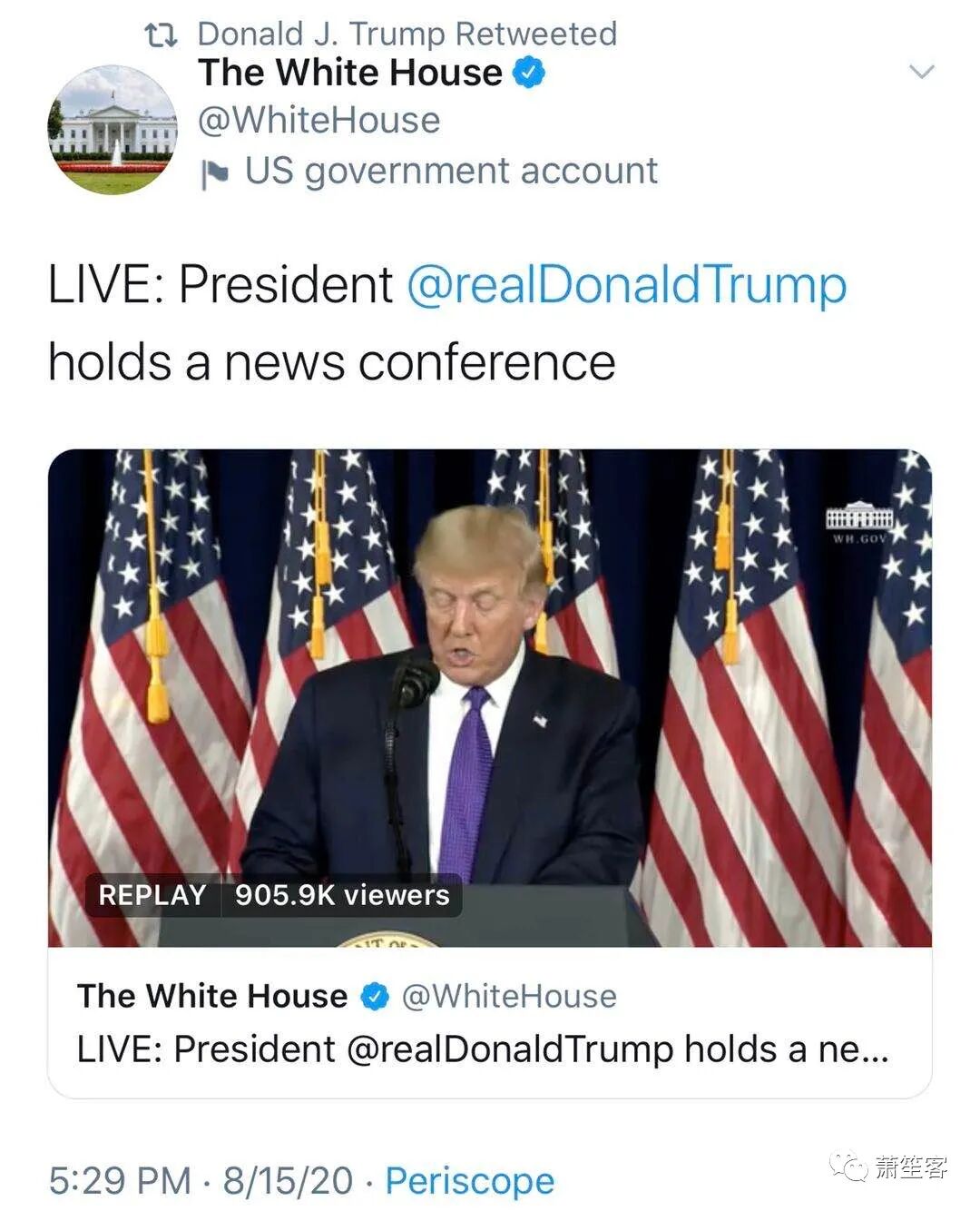The width and height of the screenshot is (980, 1211).
Task: Open the link card title The White House
Action: [212, 997]
